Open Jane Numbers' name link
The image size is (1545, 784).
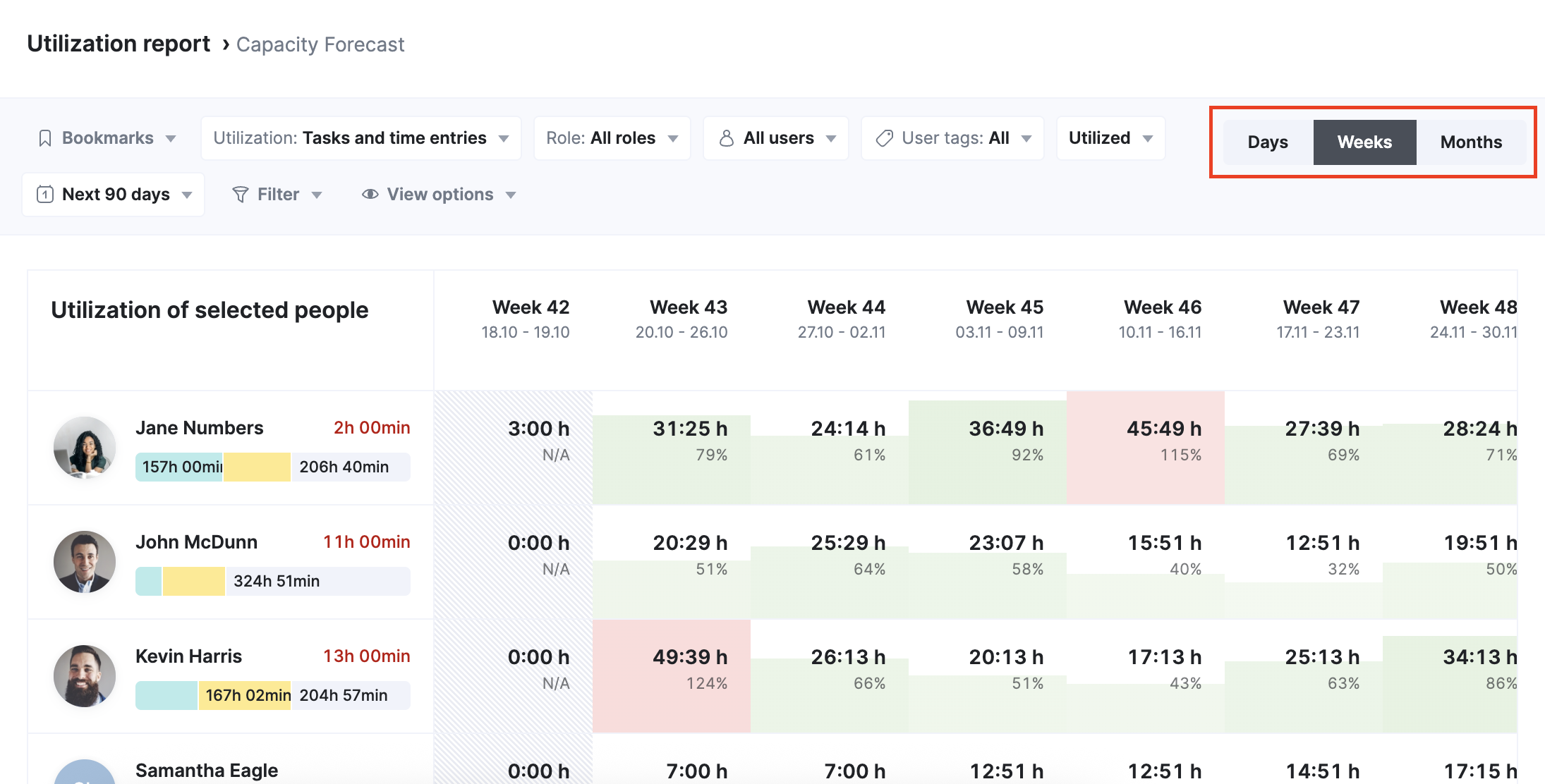[200, 428]
